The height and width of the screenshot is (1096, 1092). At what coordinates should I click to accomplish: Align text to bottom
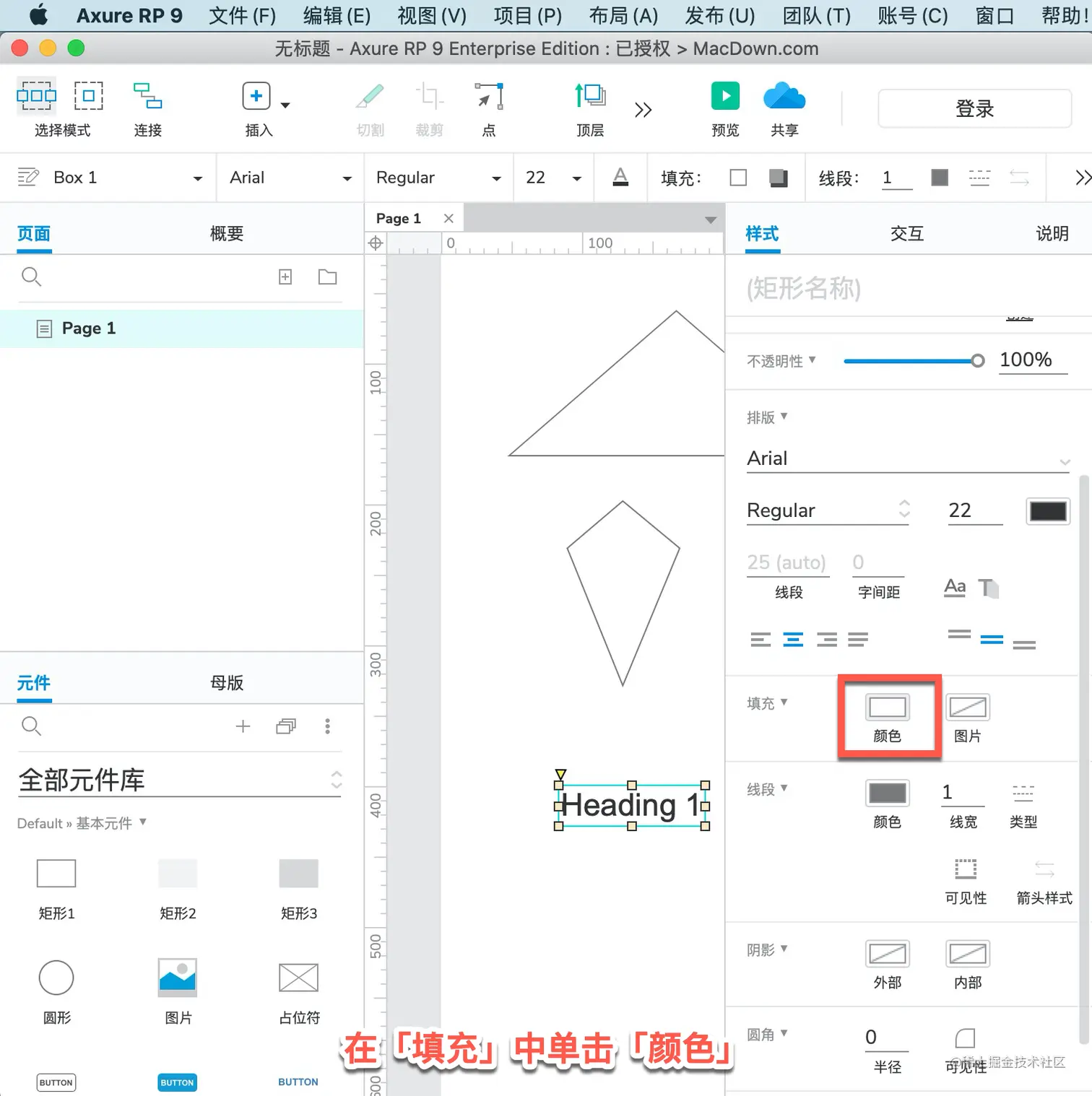(x=1024, y=644)
